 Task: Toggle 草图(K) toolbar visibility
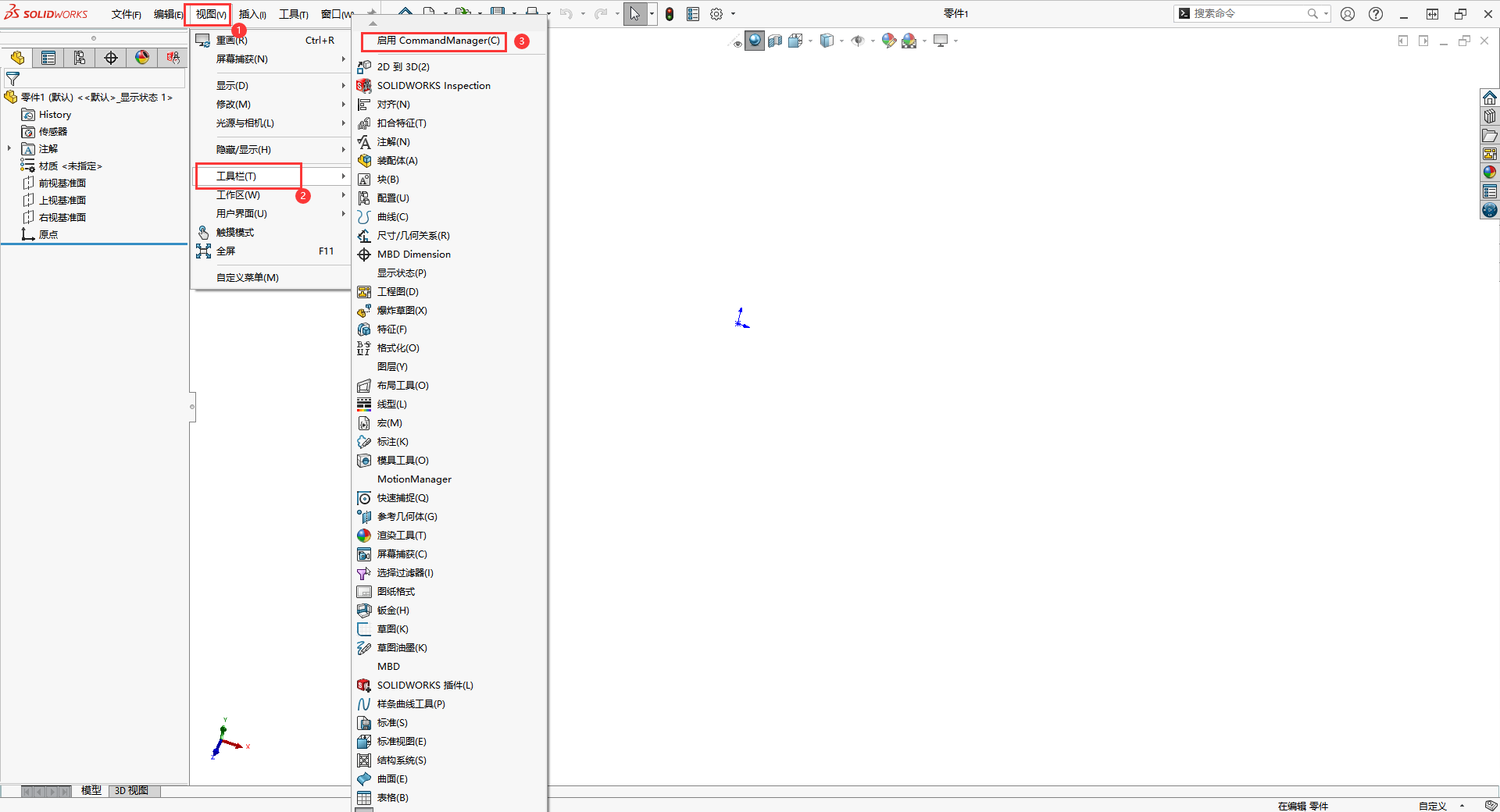pyautogui.click(x=392, y=629)
